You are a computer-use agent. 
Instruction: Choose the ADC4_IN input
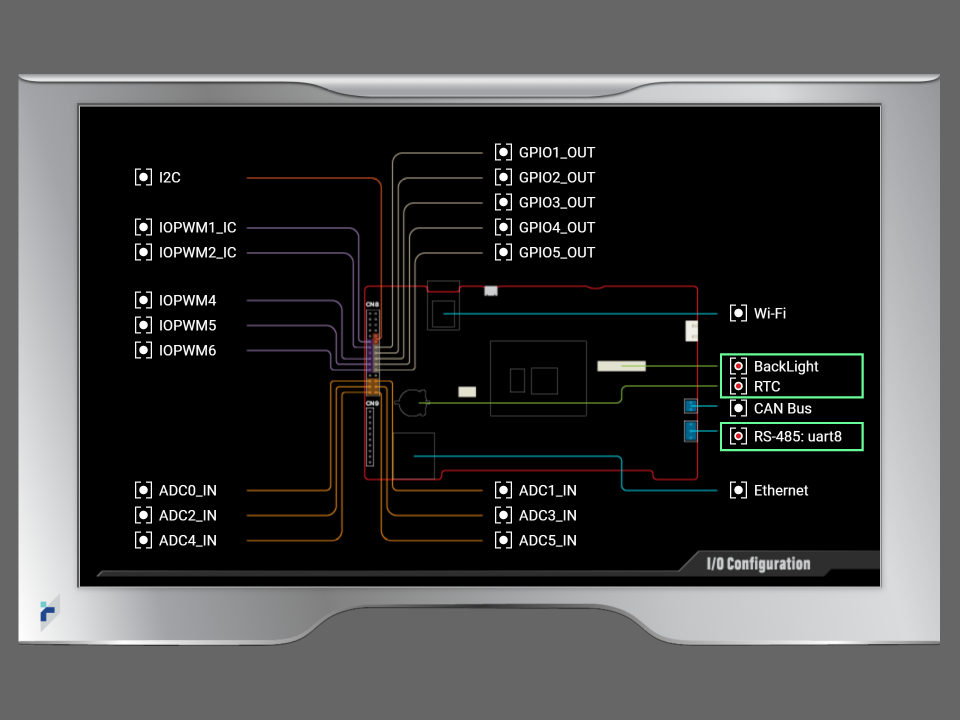coord(143,541)
